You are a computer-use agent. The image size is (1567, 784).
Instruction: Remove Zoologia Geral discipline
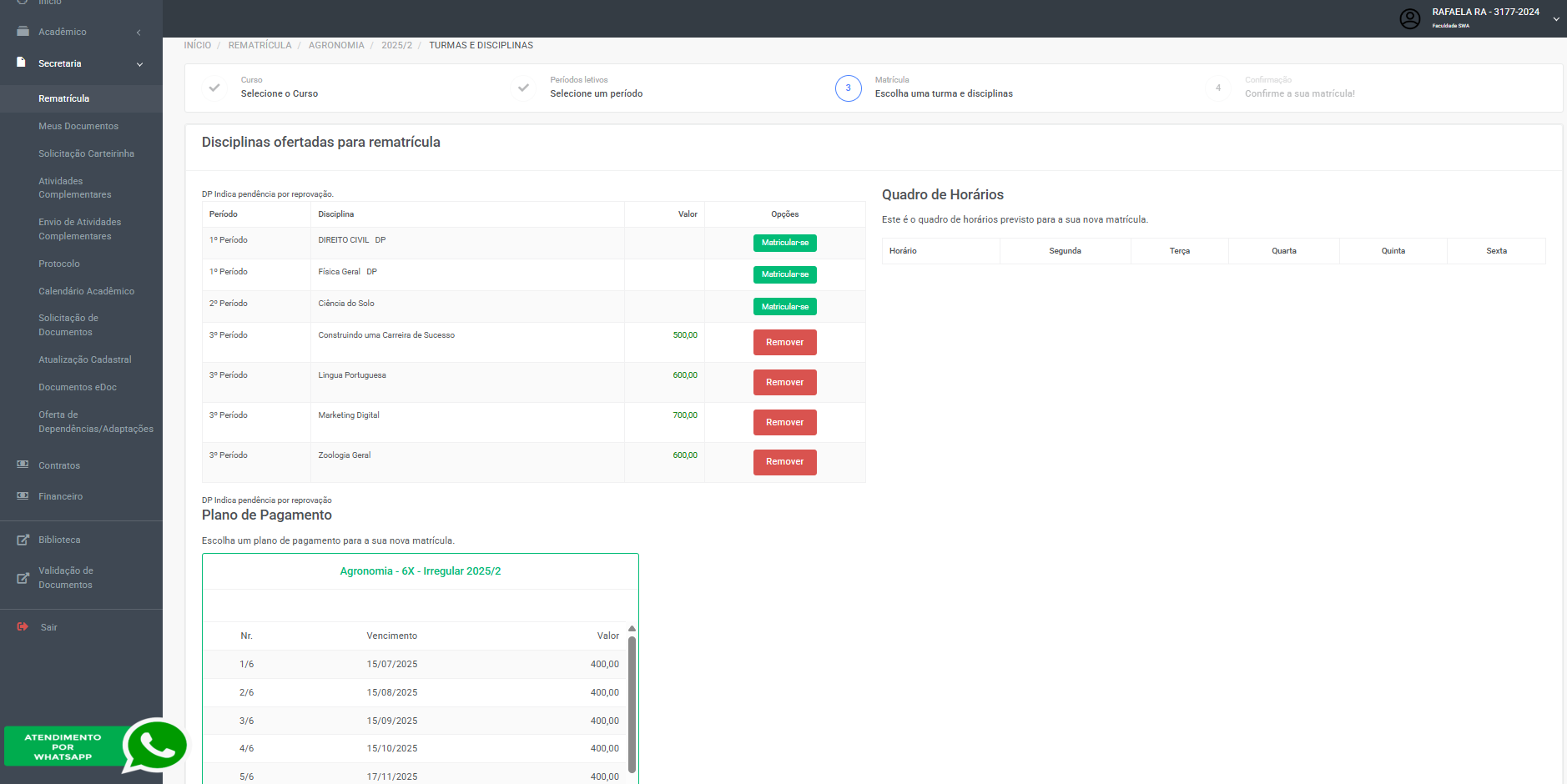click(785, 462)
